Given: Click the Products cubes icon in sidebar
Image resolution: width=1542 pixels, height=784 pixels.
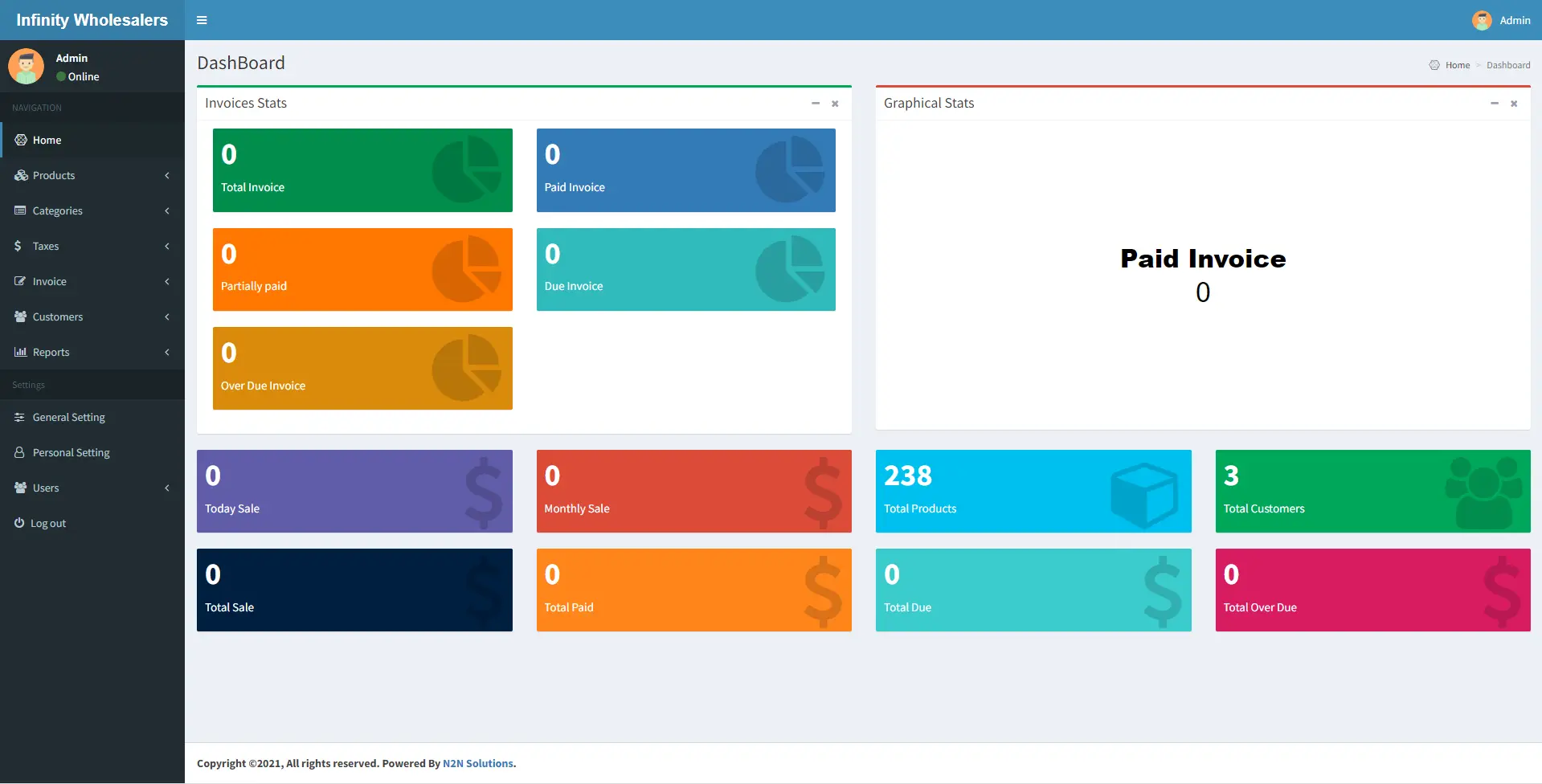Looking at the screenshot, I should [x=21, y=175].
